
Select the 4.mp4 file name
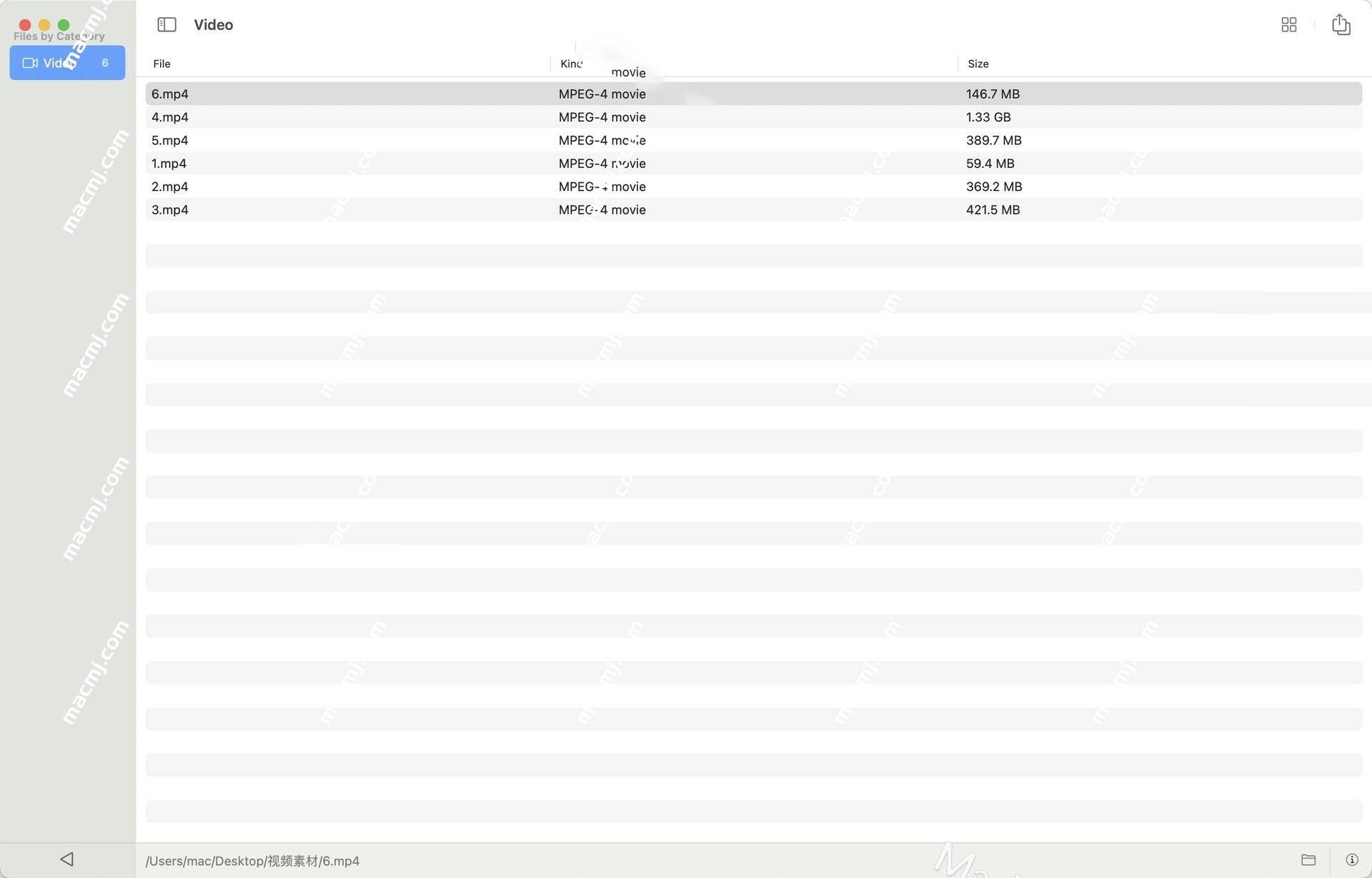[x=169, y=117]
